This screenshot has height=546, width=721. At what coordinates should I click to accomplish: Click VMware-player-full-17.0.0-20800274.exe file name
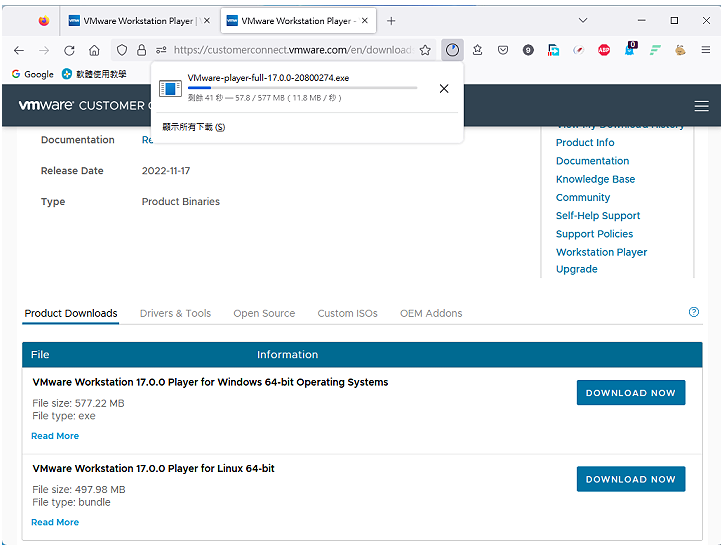click(268, 78)
